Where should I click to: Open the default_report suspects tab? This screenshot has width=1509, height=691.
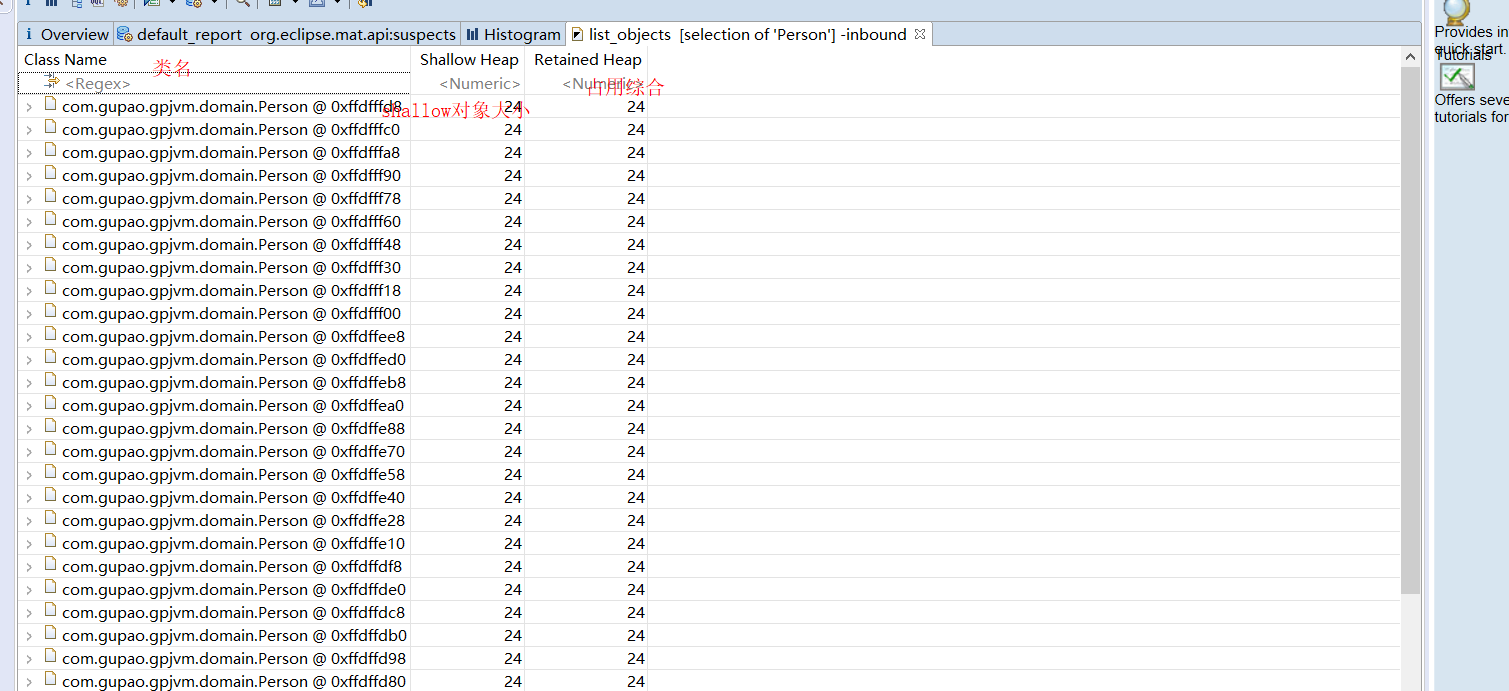(x=287, y=34)
